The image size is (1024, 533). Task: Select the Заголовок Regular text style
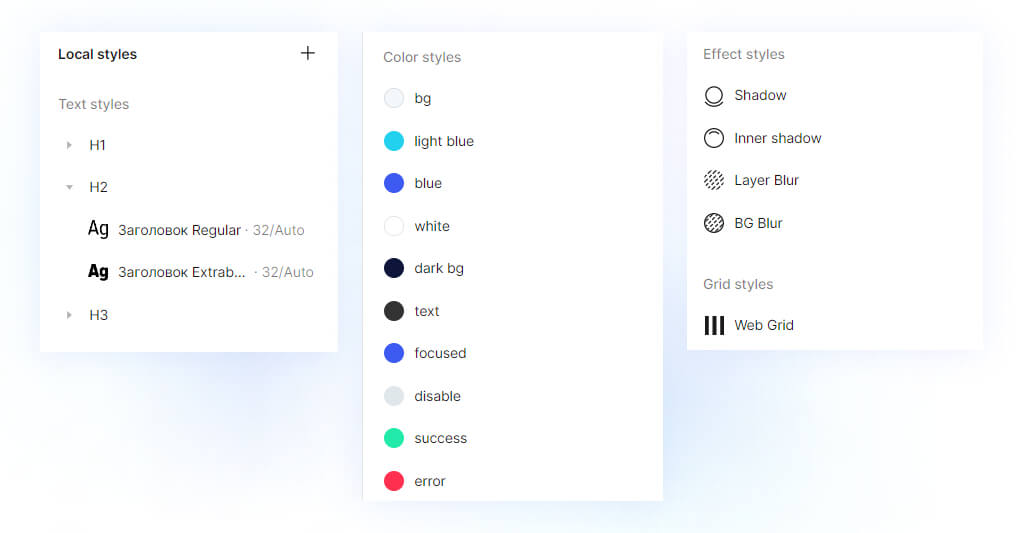[196, 230]
